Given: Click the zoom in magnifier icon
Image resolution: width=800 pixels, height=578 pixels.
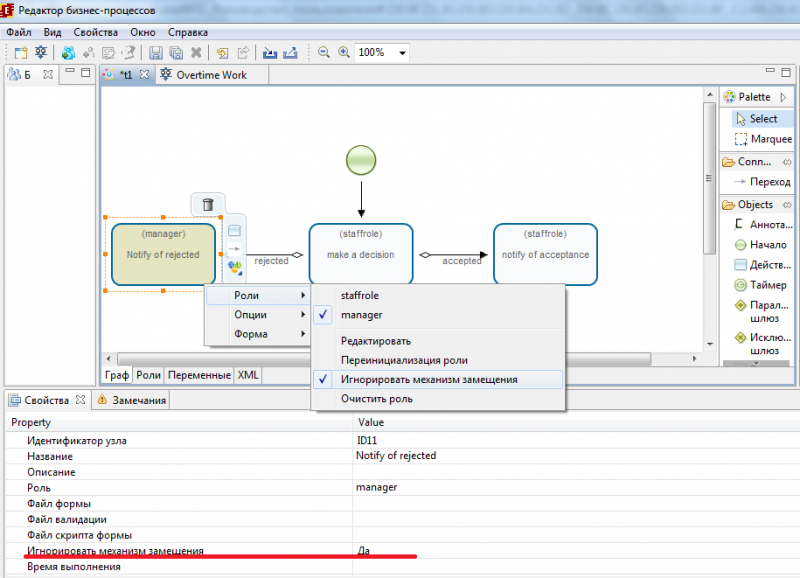Looking at the screenshot, I should click(x=343, y=52).
